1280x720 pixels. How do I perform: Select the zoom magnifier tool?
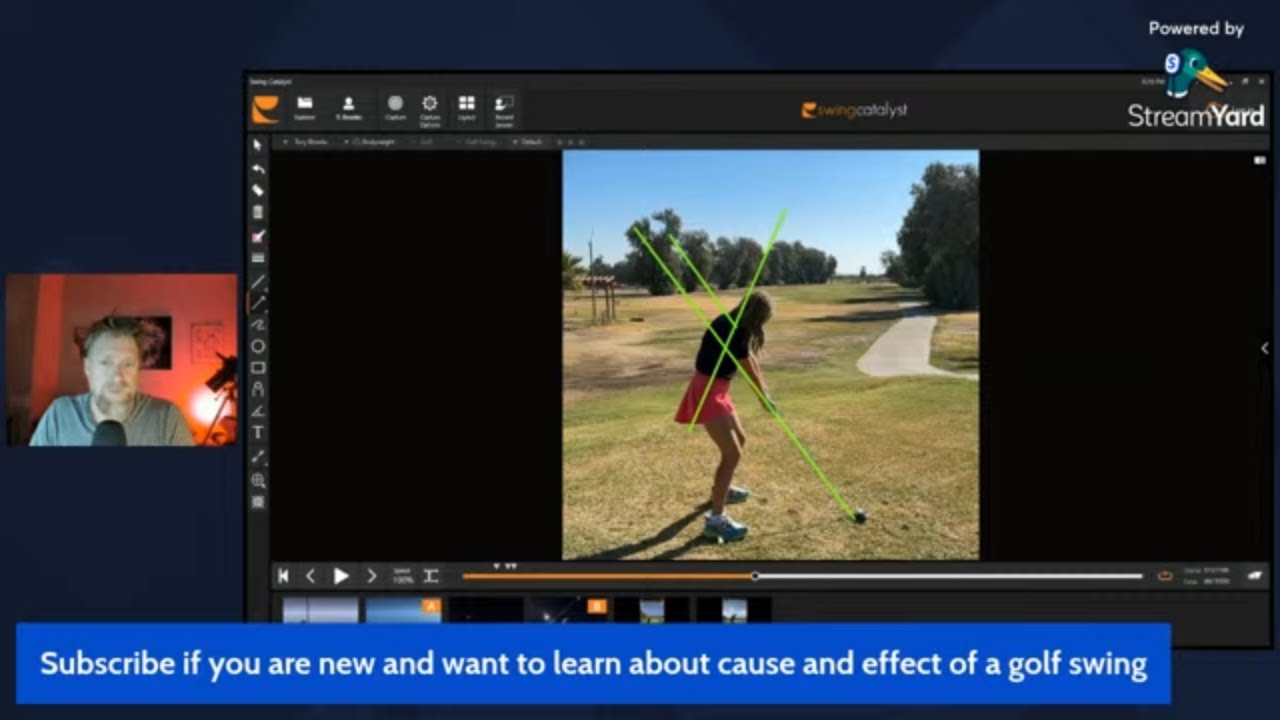(x=258, y=480)
